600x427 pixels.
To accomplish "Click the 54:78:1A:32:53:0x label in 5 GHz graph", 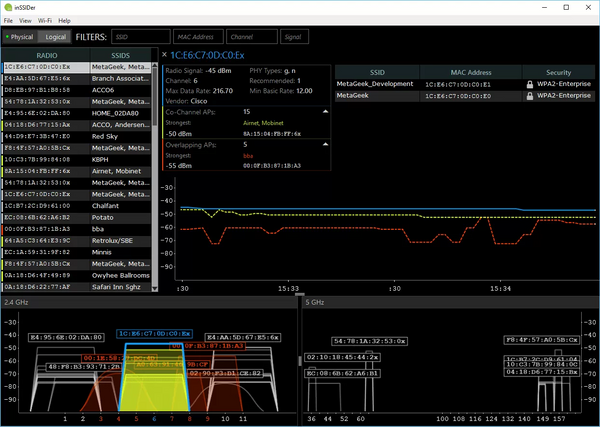I will click(x=370, y=341).
